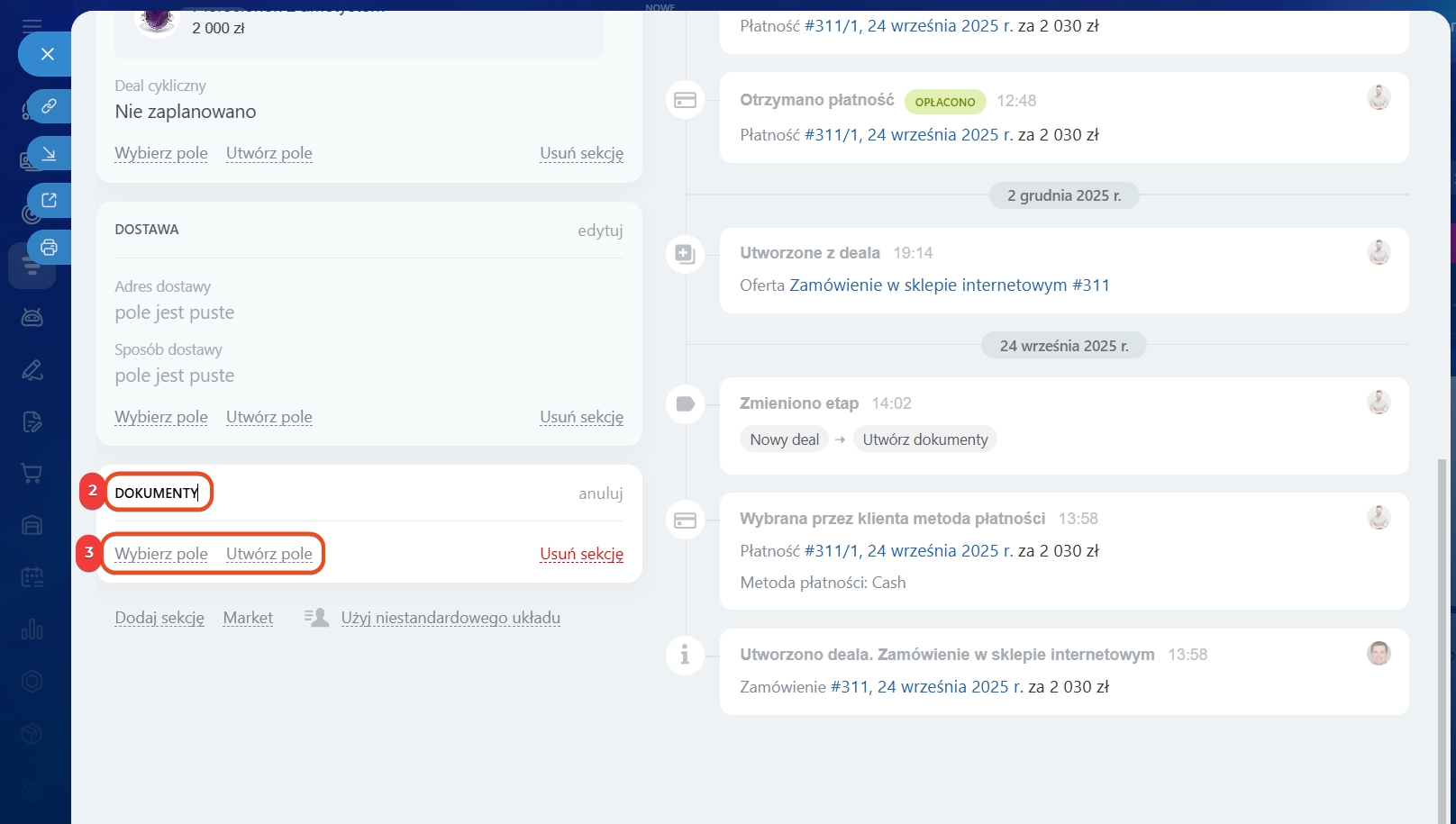Open the robot icon in the left sidebar
This screenshot has height=824, width=1456.
click(32, 317)
